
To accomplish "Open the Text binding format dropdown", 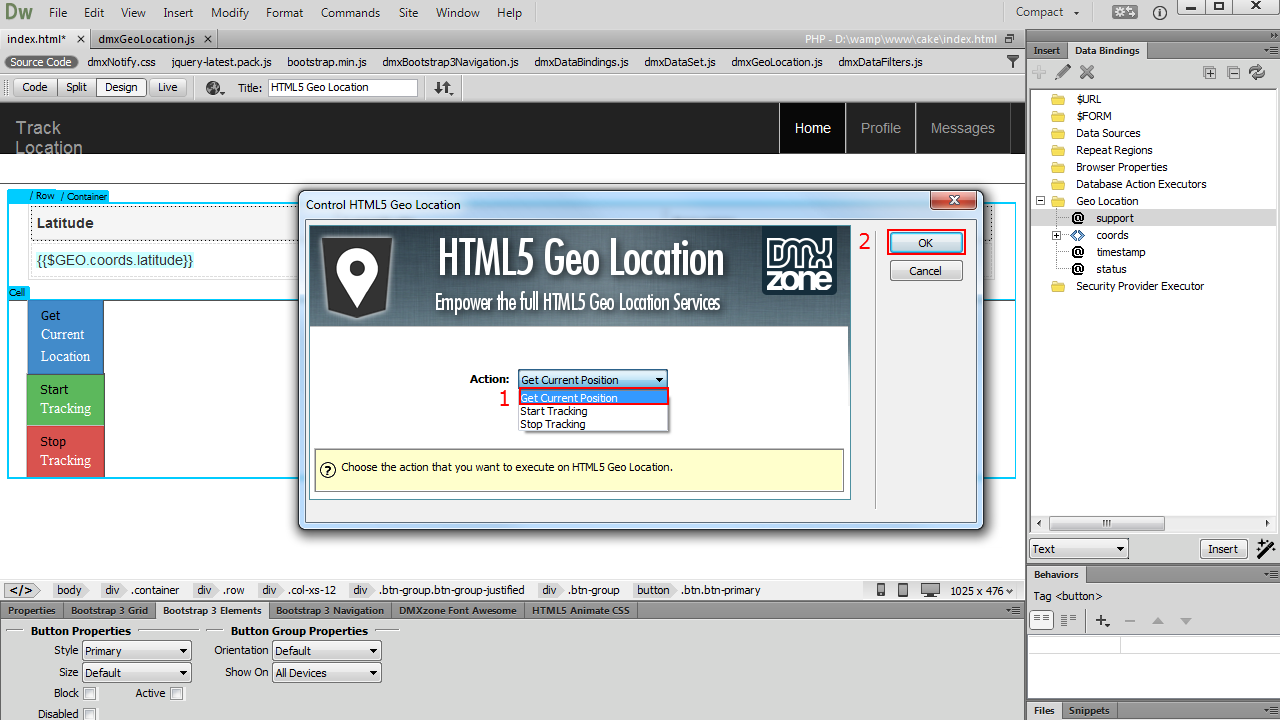I will (1079, 548).
